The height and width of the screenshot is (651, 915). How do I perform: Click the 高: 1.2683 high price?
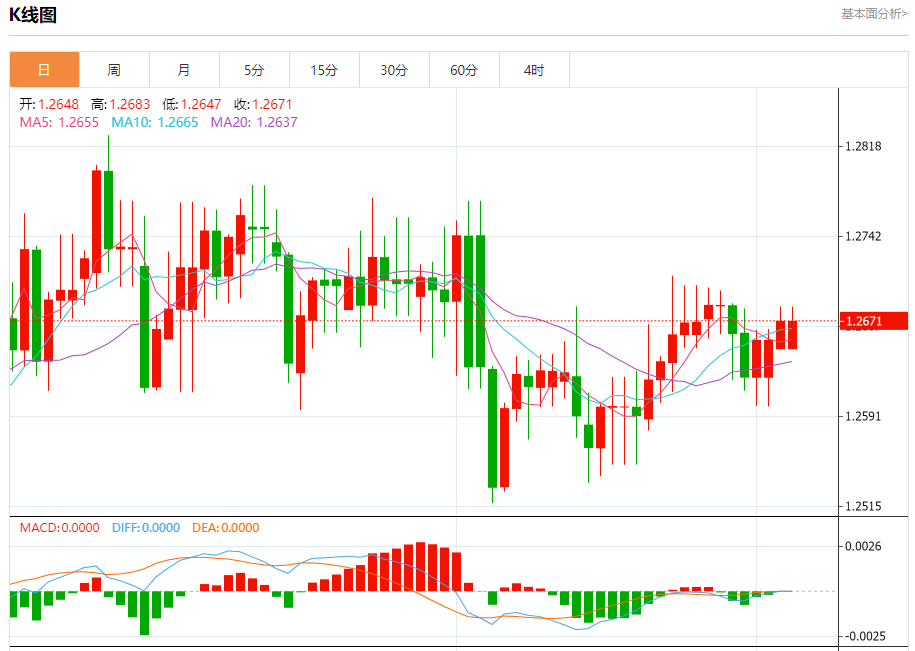[120, 104]
